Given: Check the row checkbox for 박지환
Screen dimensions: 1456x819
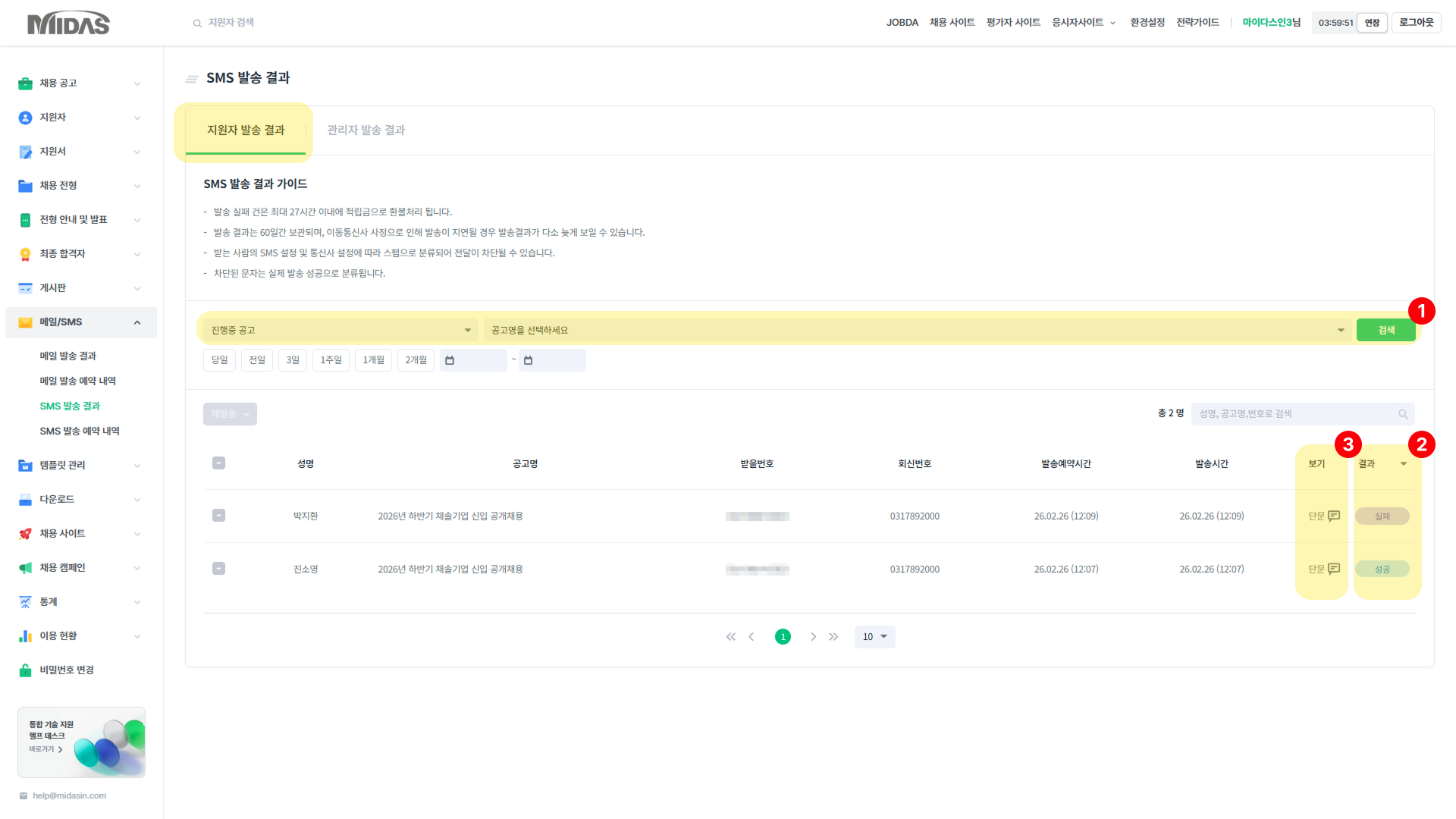Looking at the screenshot, I should pyautogui.click(x=218, y=516).
